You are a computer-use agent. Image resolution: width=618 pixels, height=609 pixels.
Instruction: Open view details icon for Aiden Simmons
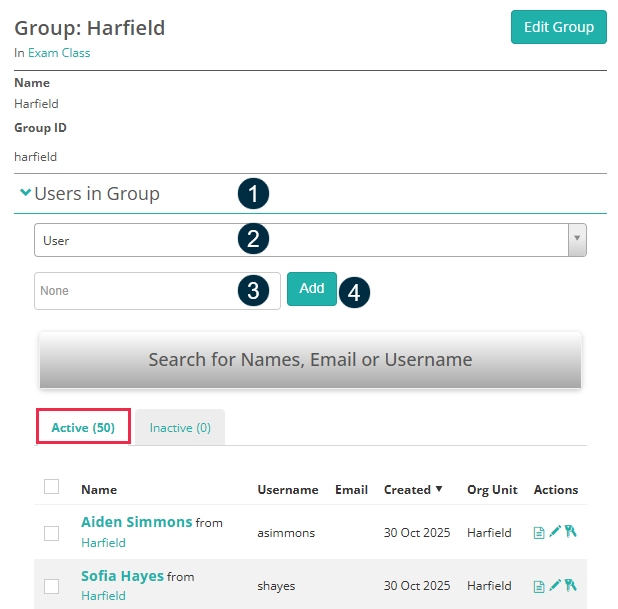click(538, 533)
